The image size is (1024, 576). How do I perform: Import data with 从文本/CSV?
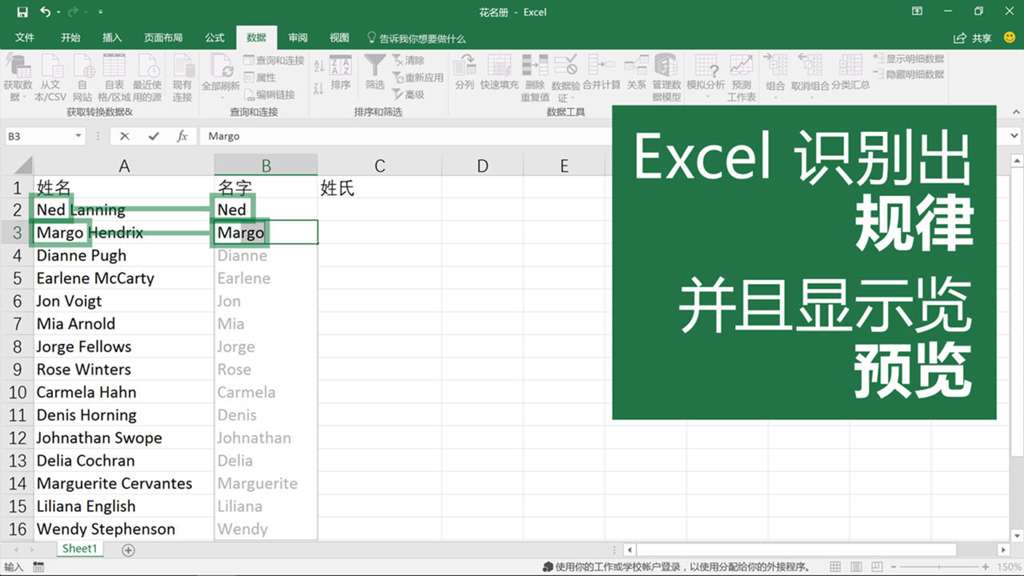coord(50,78)
